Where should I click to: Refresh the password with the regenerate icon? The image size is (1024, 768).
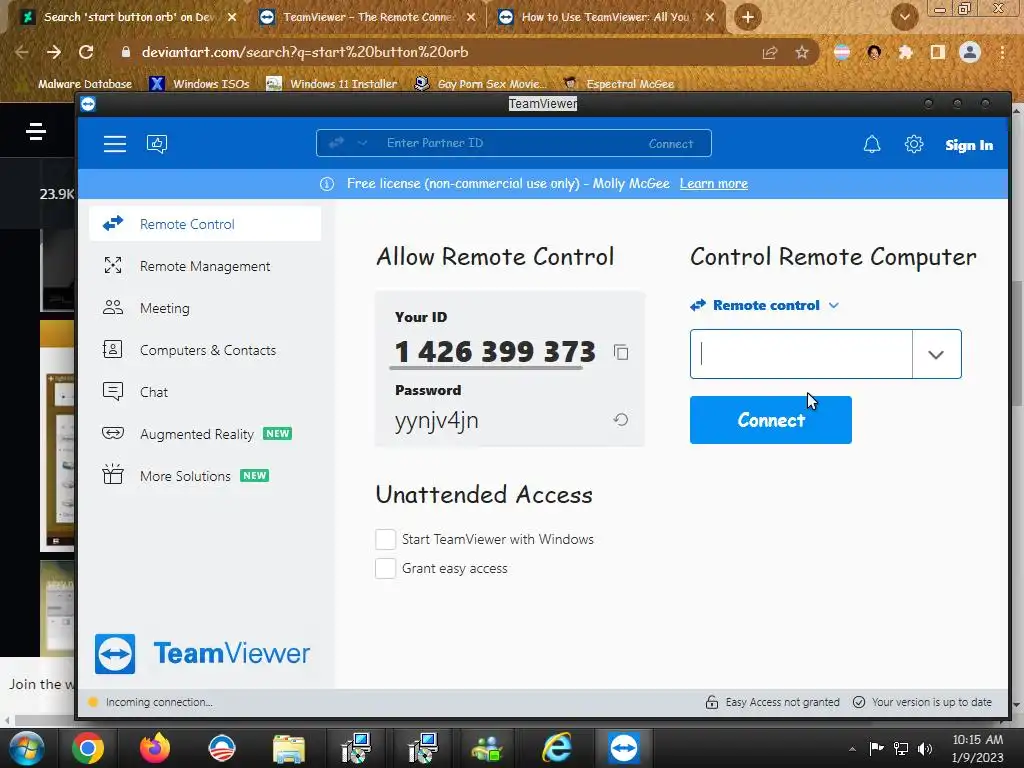coord(621,420)
